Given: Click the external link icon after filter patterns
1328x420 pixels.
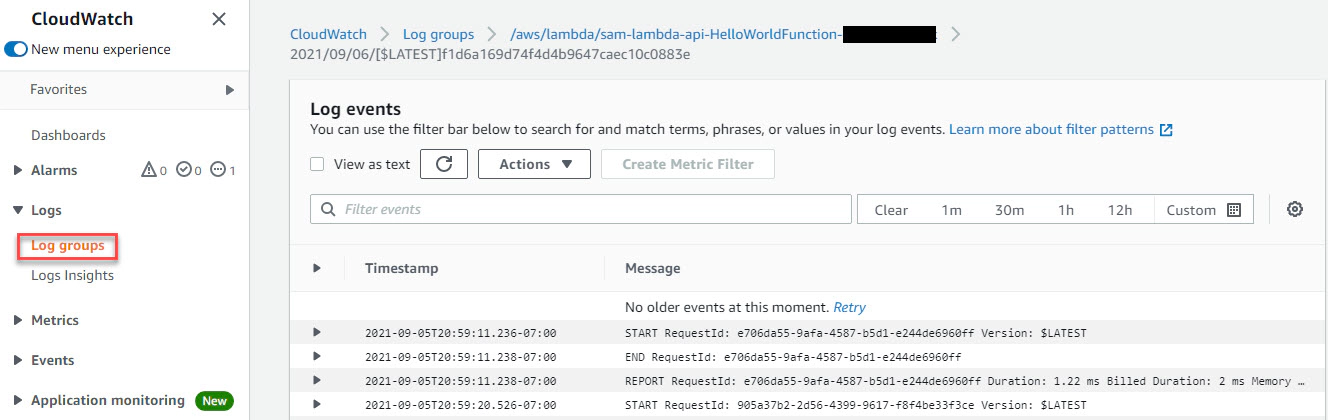Looking at the screenshot, I should [1166, 130].
